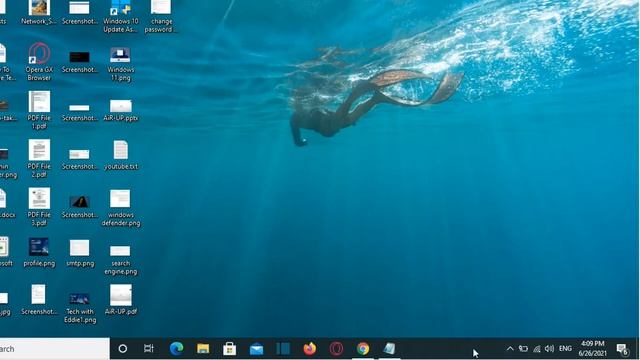This screenshot has width=640, height=360.
Task: Open the Mail app on taskbar
Action: click(x=256, y=349)
